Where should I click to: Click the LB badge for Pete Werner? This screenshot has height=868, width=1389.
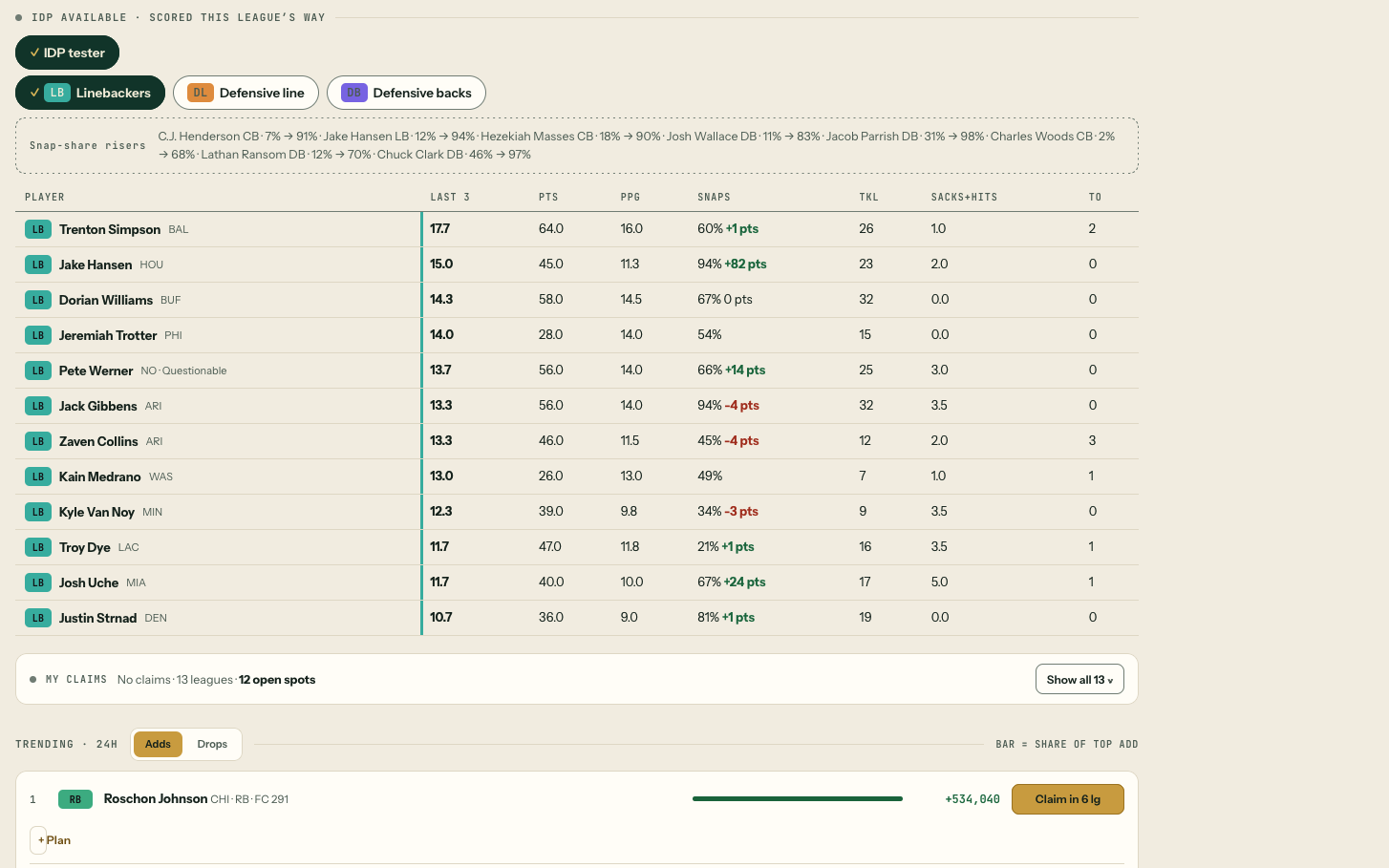click(38, 370)
